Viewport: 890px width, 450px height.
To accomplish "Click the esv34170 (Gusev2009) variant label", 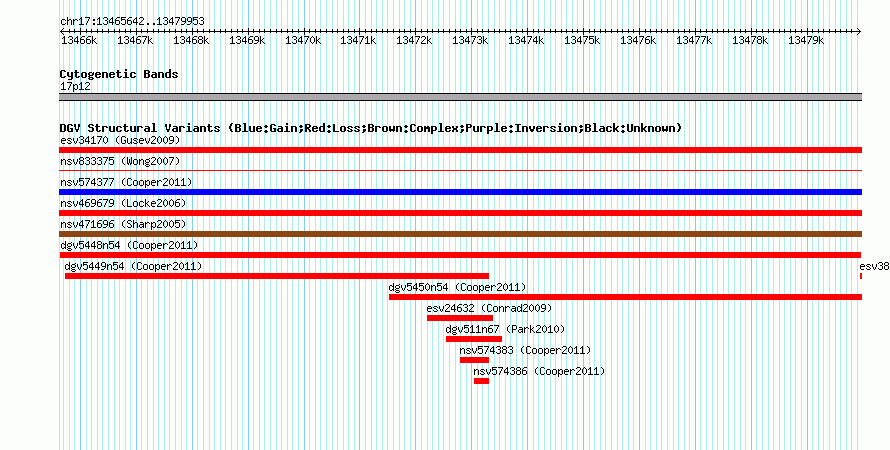I will tap(120, 140).
